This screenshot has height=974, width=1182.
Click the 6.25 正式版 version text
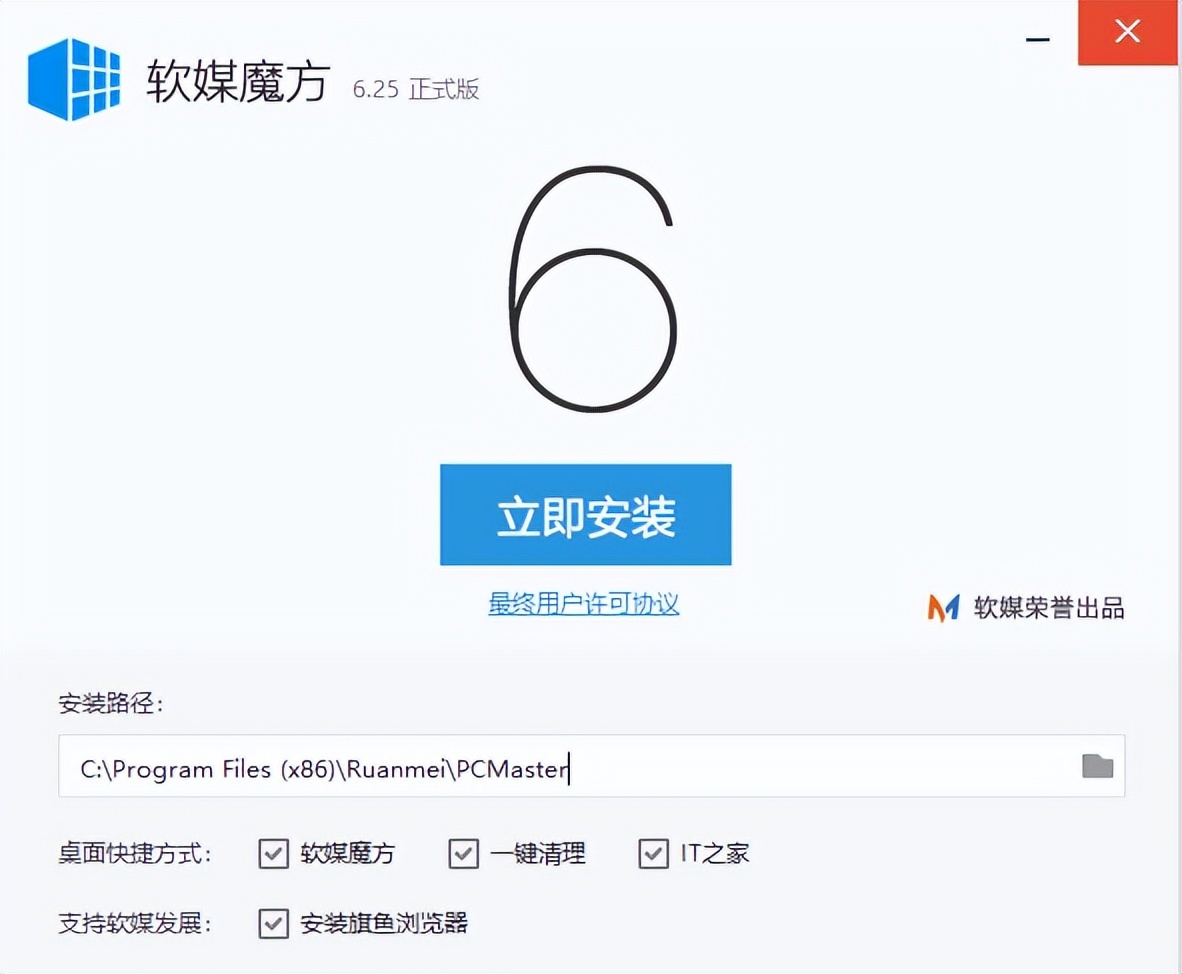416,89
